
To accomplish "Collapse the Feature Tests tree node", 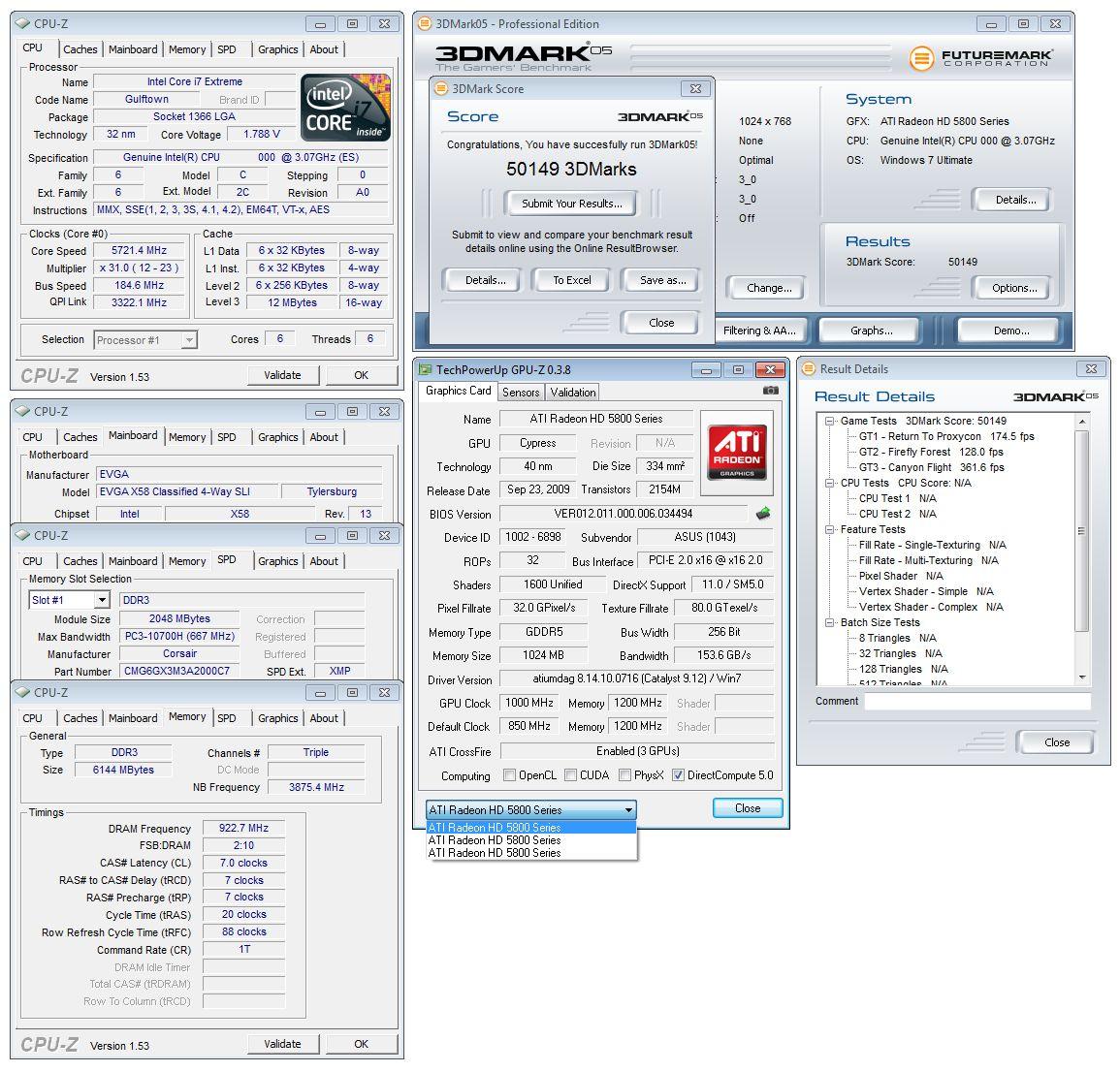I will point(829,530).
